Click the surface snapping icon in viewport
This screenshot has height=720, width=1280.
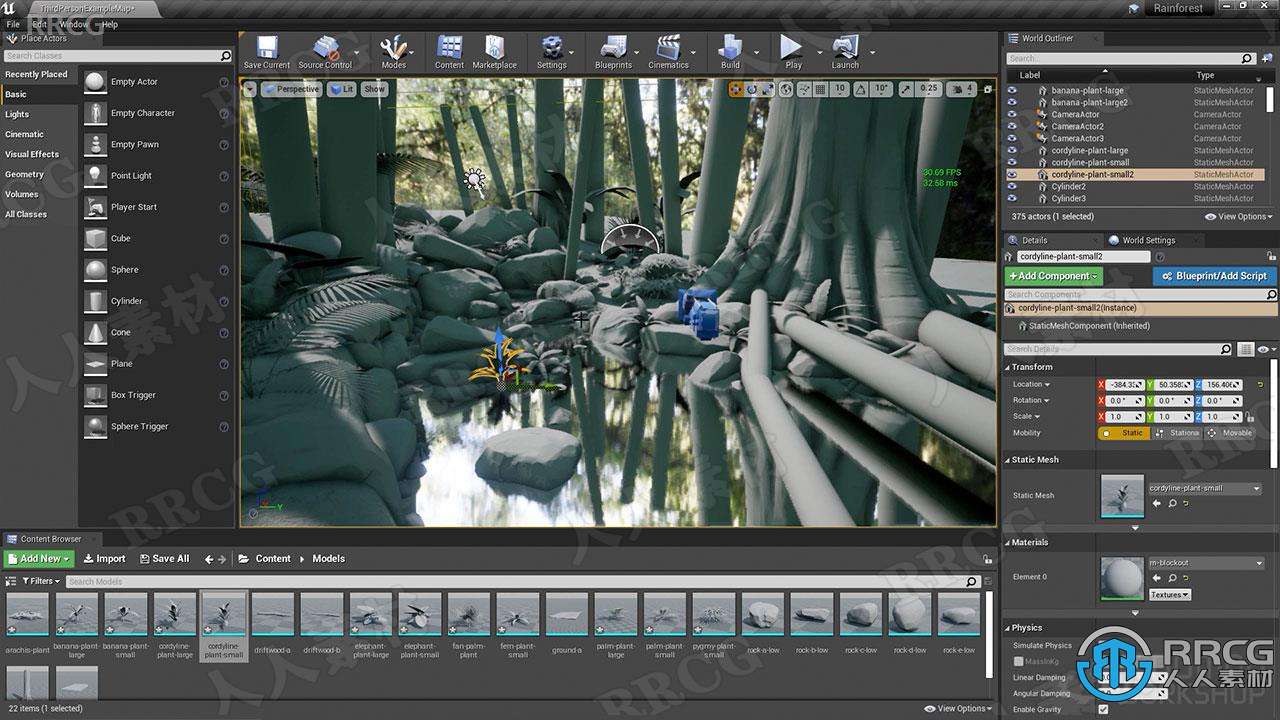pyautogui.click(x=803, y=89)
